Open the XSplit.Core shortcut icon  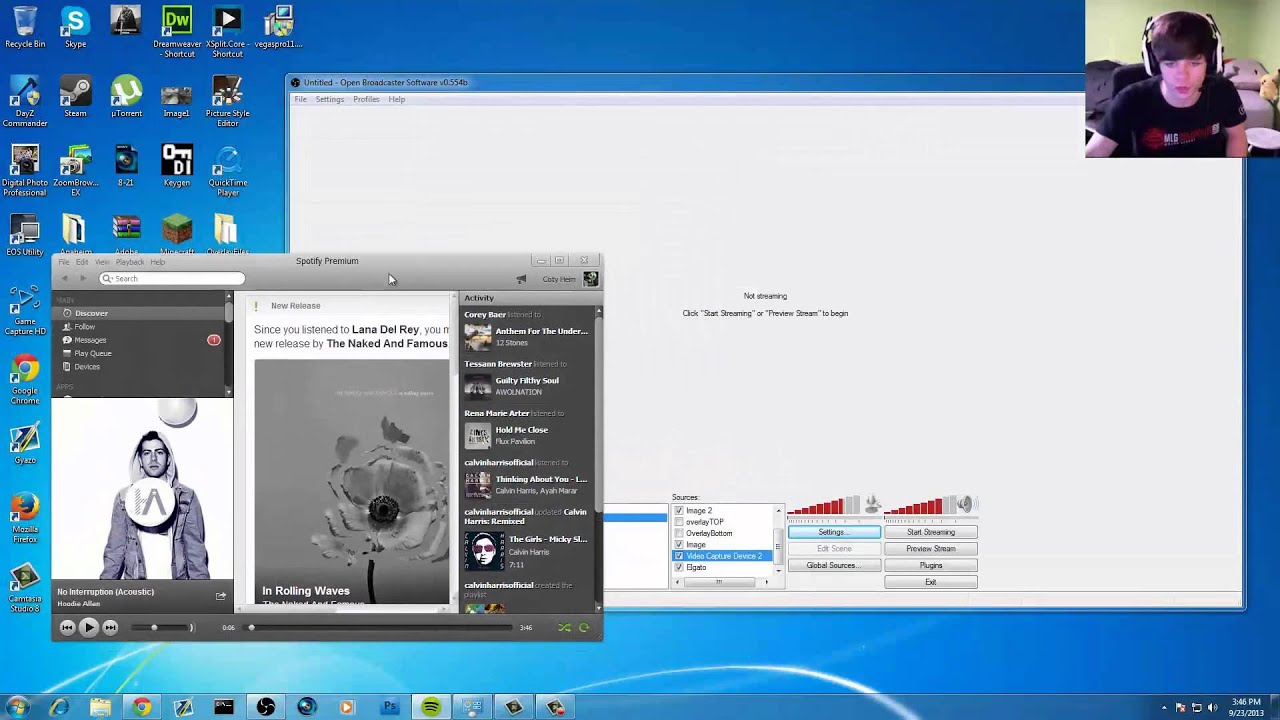(227, 32)
